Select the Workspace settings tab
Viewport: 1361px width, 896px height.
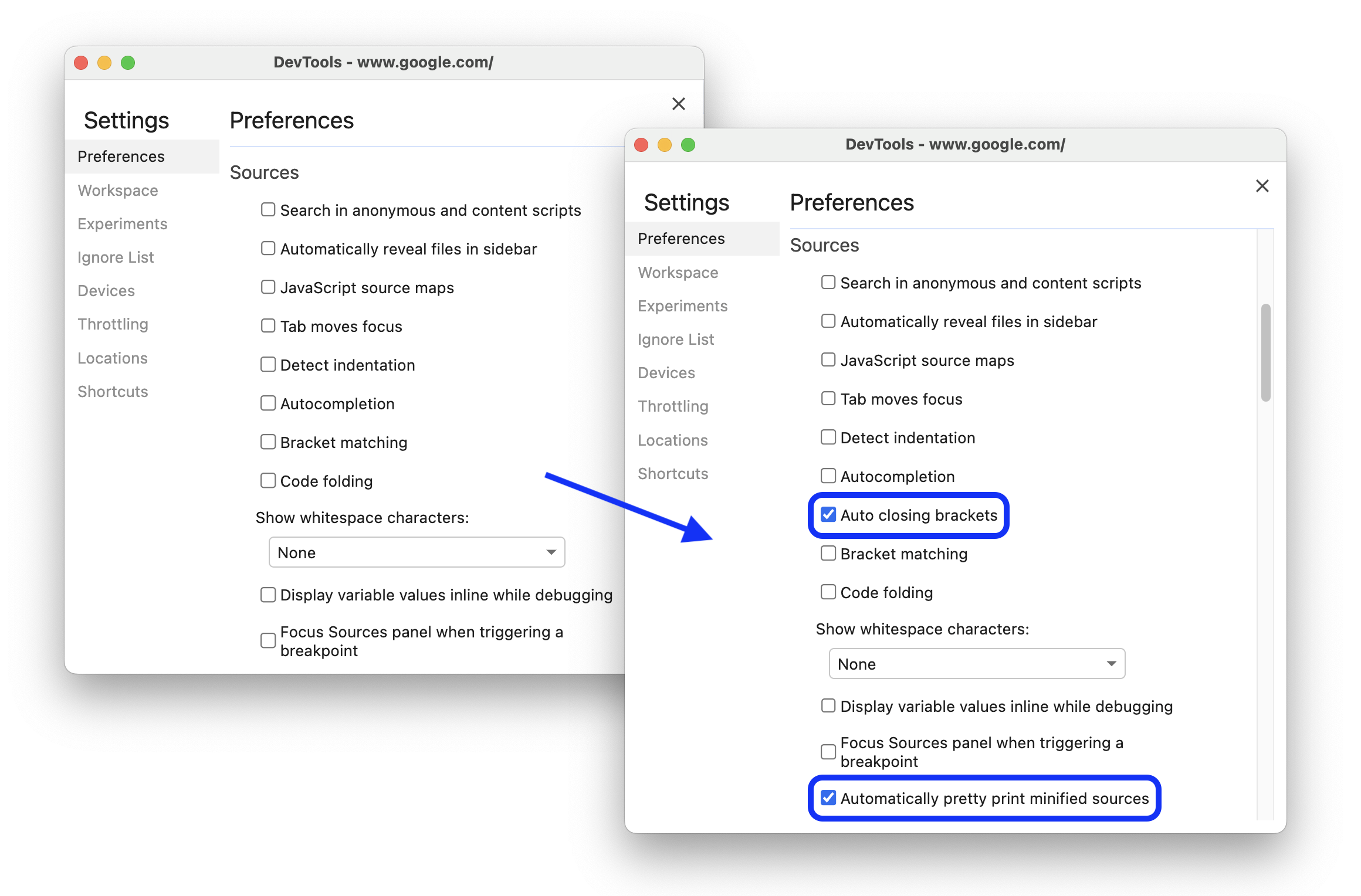click(x=678, y=272)
